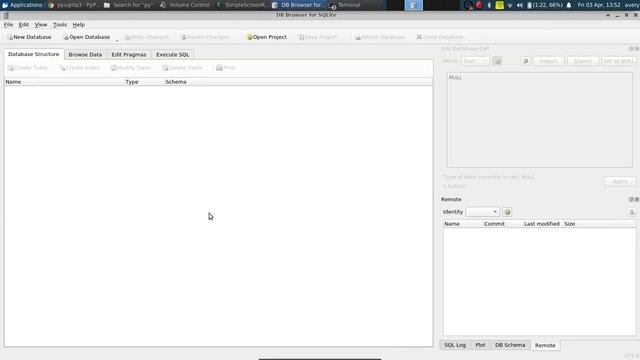This screenshot has height=360, width=640.
Task: Click the Open Project toolbar button
Action: point(267,37)
